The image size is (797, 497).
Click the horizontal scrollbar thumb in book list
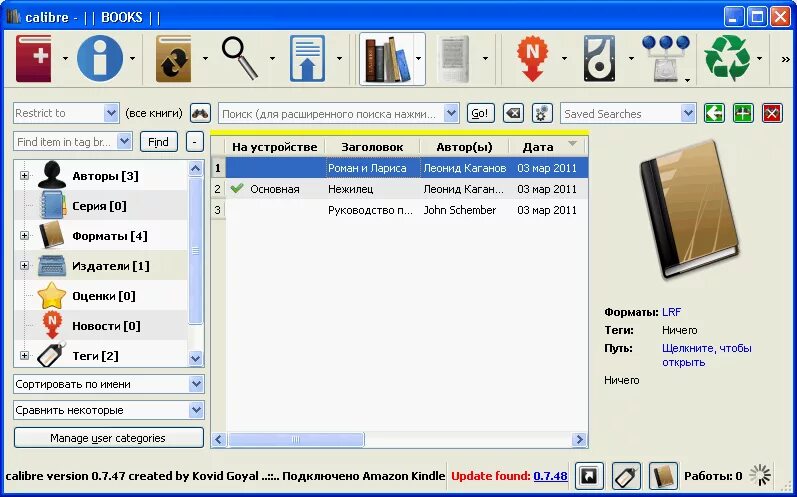pyautogui.click(x=296, y=440)
